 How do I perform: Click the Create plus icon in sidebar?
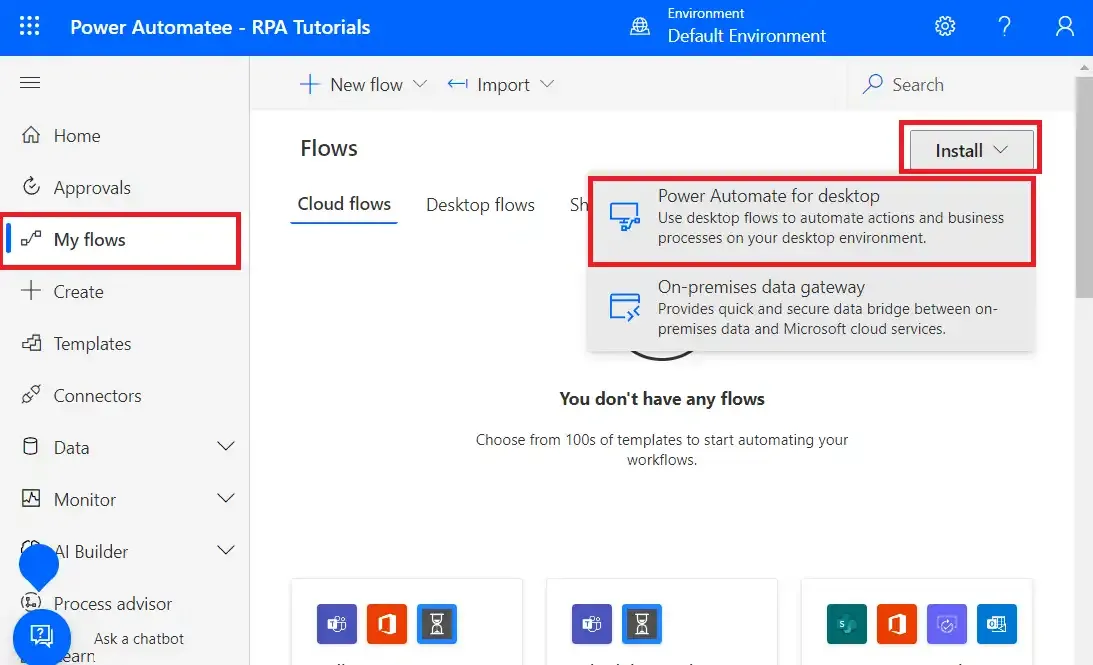[x=31, y=291]
